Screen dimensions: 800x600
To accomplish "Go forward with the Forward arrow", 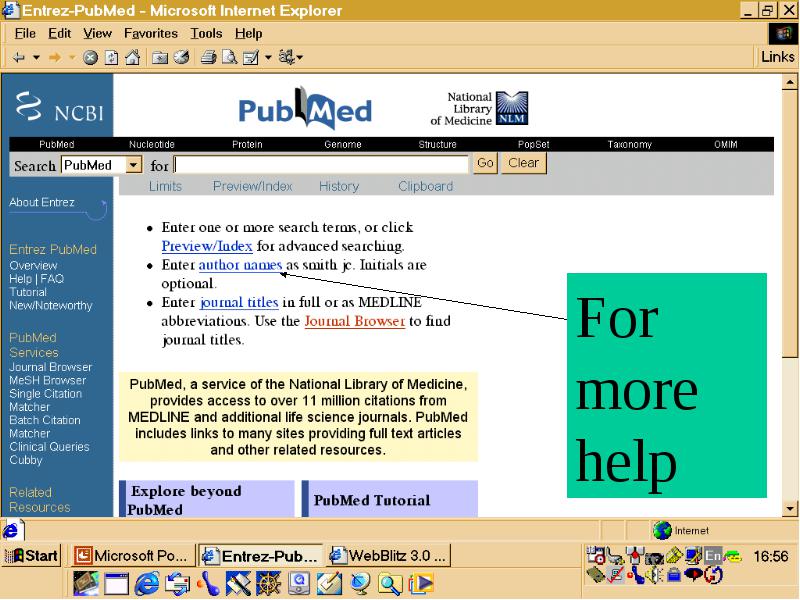I will pyautogui.click(x=55, y=57).
